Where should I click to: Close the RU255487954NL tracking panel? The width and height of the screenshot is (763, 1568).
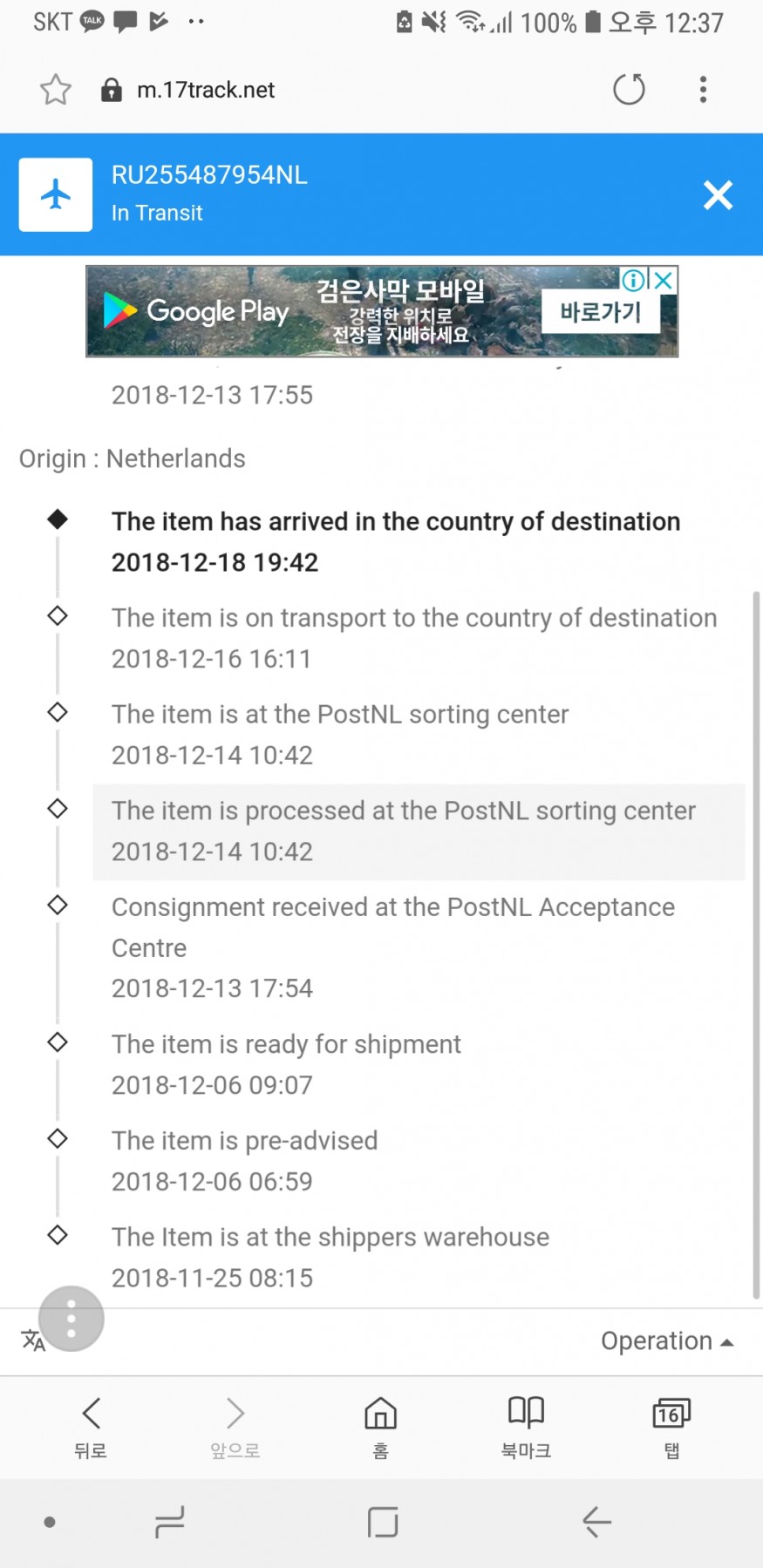point(718,194)
